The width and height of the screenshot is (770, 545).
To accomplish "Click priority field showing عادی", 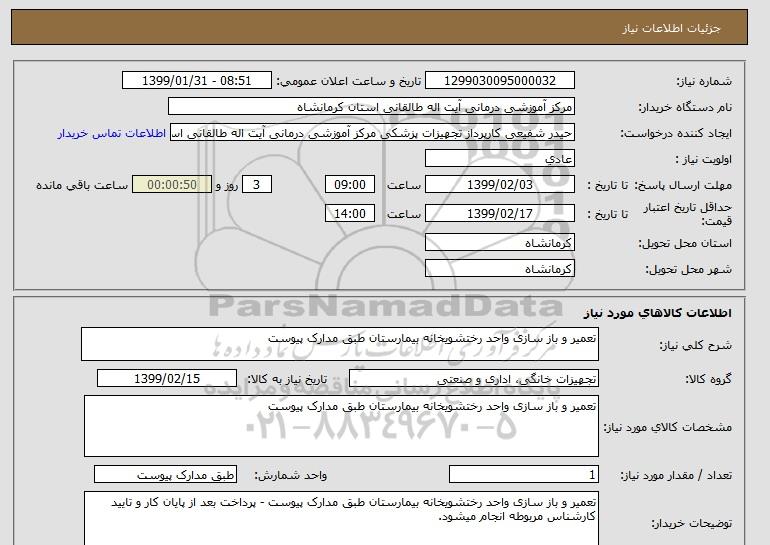I will (x=500, y=159).
